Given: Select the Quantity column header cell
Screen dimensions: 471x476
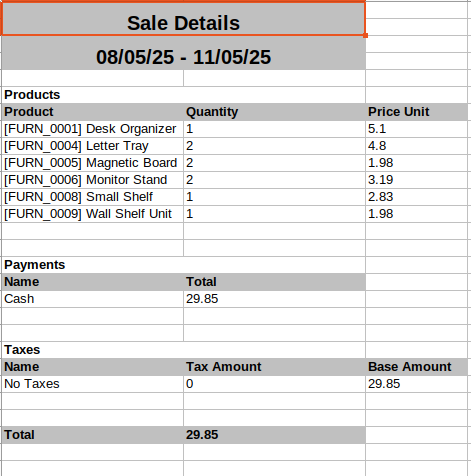Looking at the screenshot, I should pyautogui.click(x=274, y=112).
